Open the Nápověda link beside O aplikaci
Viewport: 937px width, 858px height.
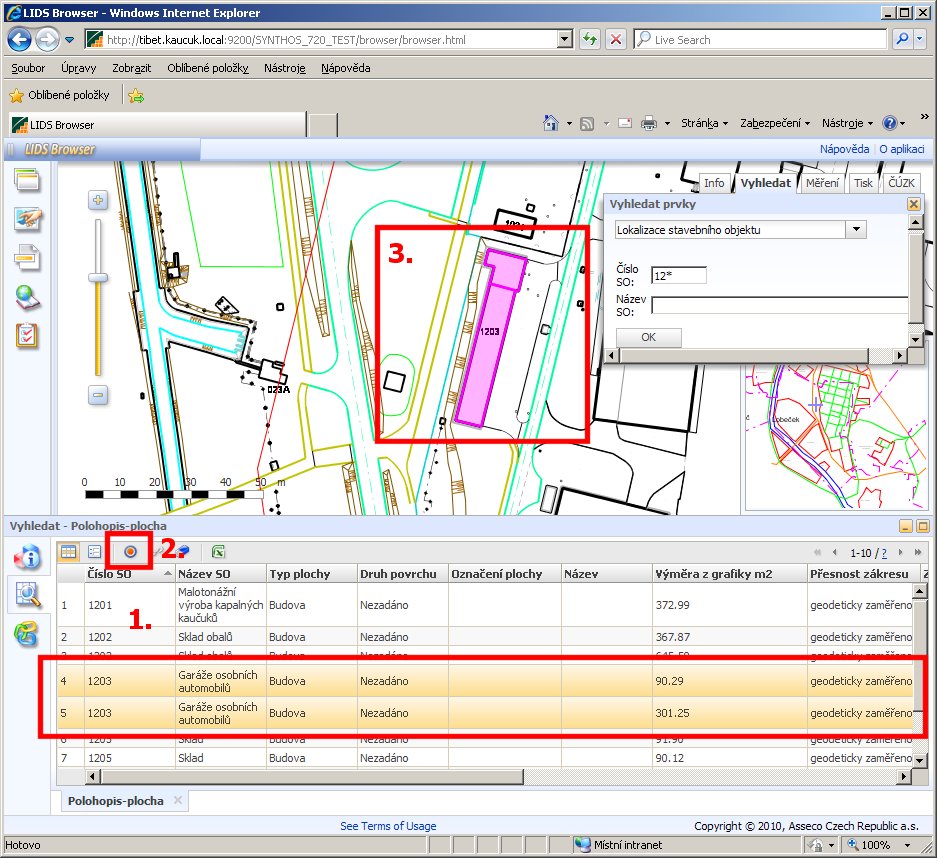[x=844, y=149]
